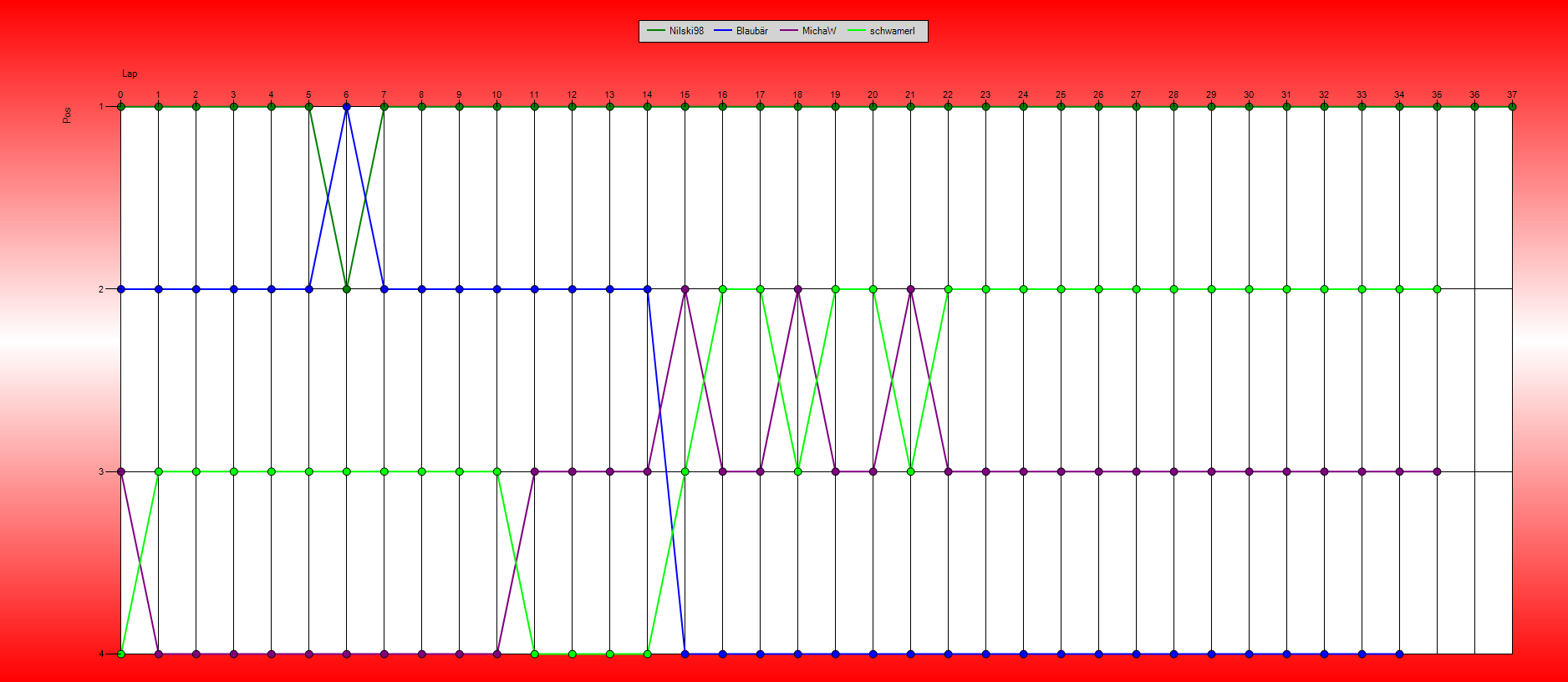Click Nilski98's dark green point at lap 6, position 2
Screen dimensions: 1568x682
pos(347,289)
